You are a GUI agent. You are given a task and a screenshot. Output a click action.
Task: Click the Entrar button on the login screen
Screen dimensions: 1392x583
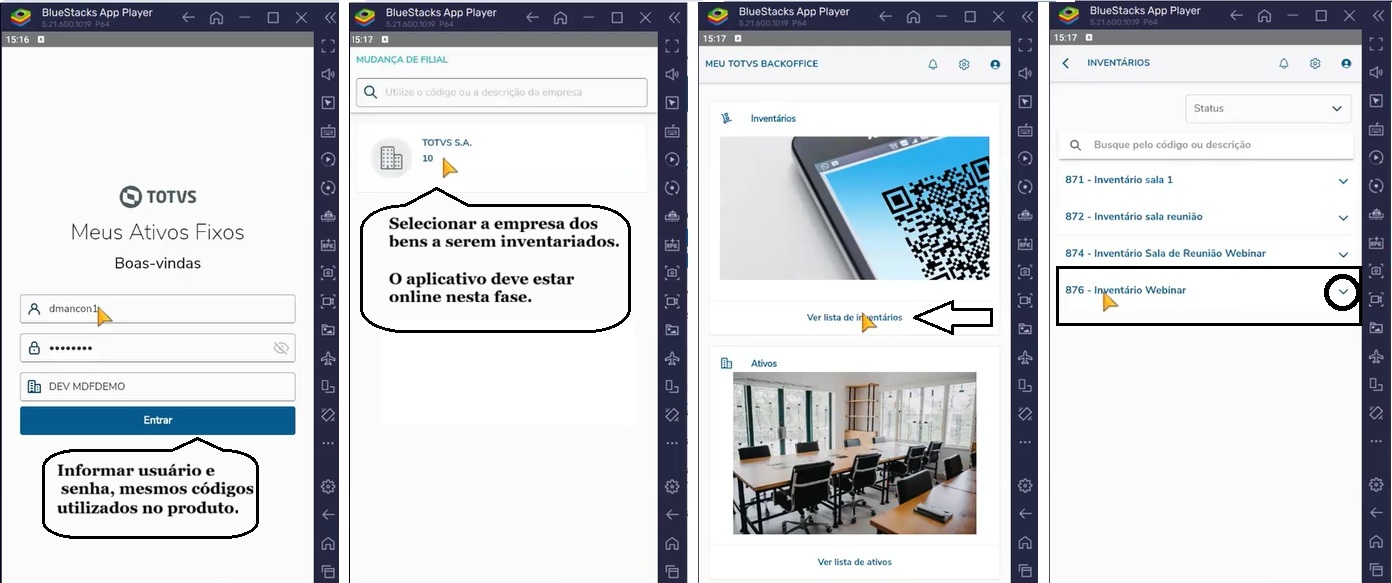click(157, 420)
